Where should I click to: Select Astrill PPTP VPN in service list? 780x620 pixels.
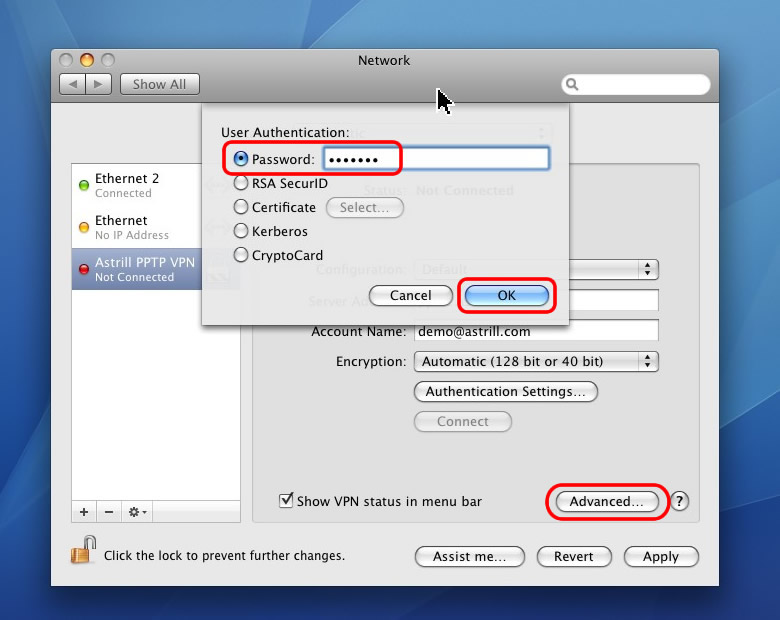coord(144,269)
